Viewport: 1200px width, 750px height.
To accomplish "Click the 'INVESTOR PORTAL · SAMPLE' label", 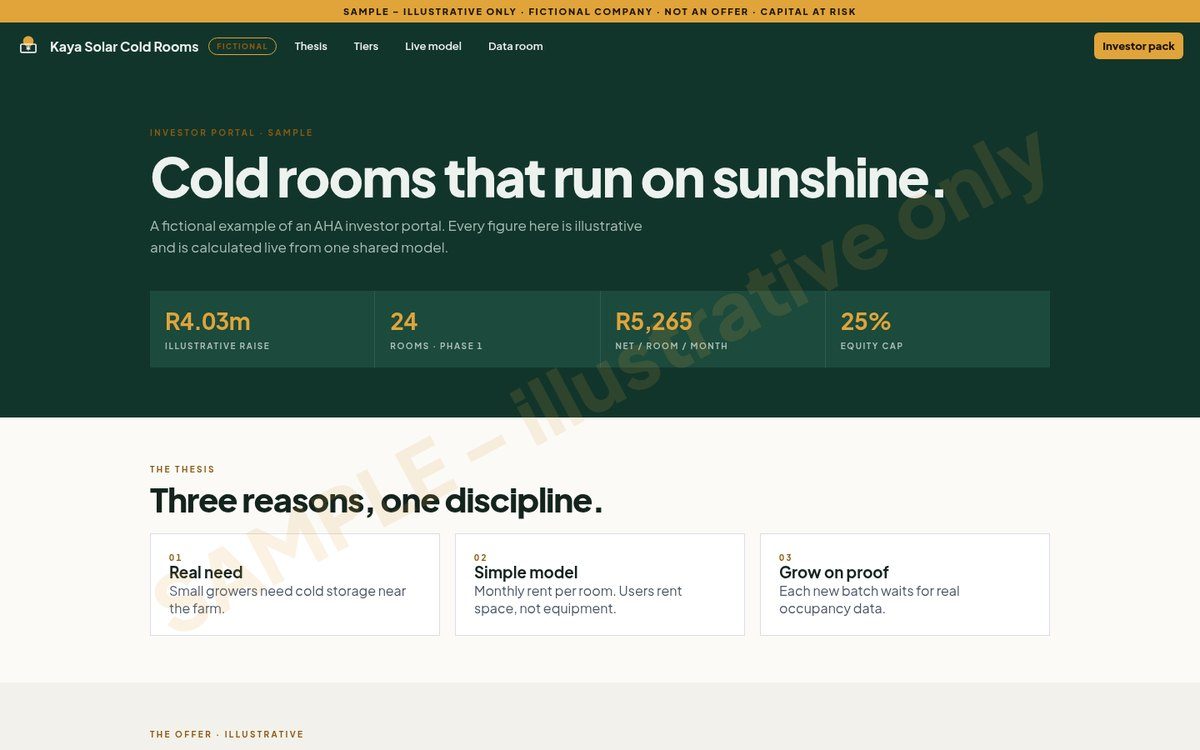I will (231, 132).
